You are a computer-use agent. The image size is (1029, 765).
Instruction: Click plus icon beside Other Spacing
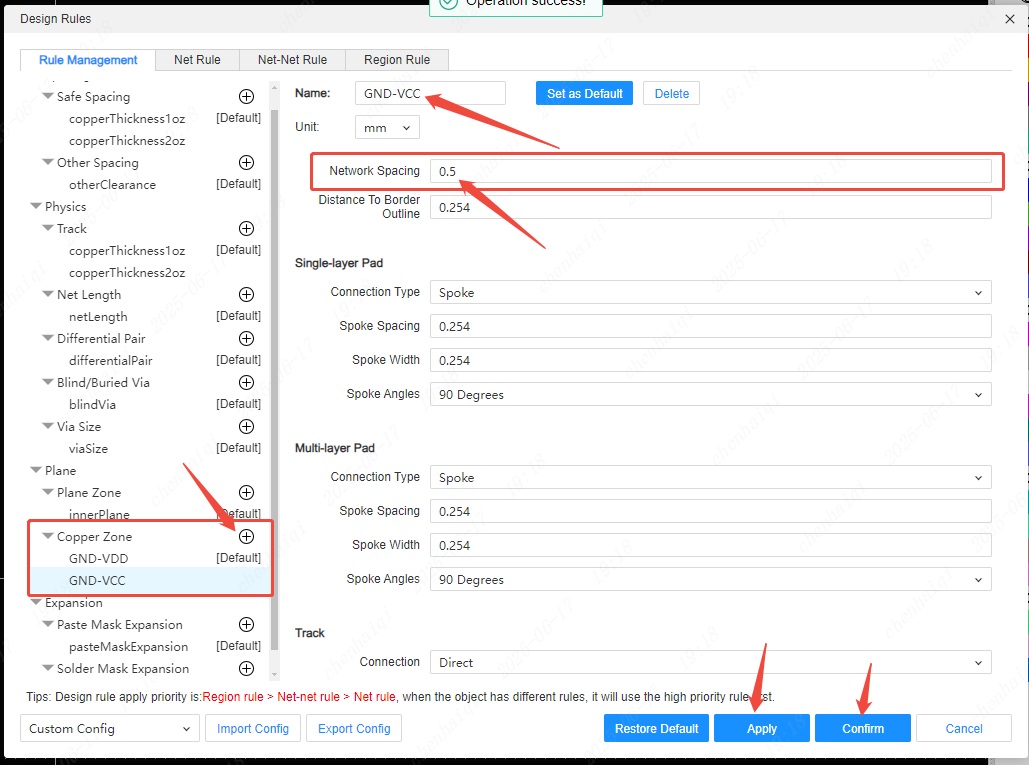click(246, 163)
